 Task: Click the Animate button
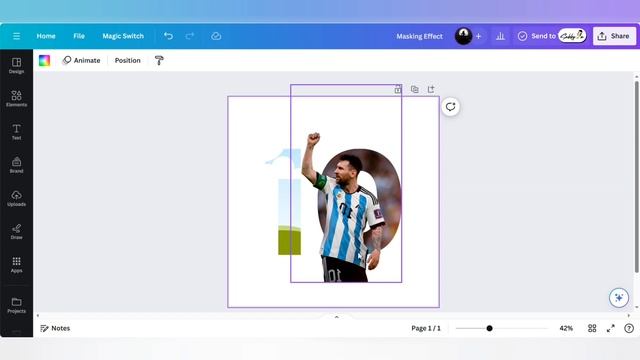[x=82, y=60]
